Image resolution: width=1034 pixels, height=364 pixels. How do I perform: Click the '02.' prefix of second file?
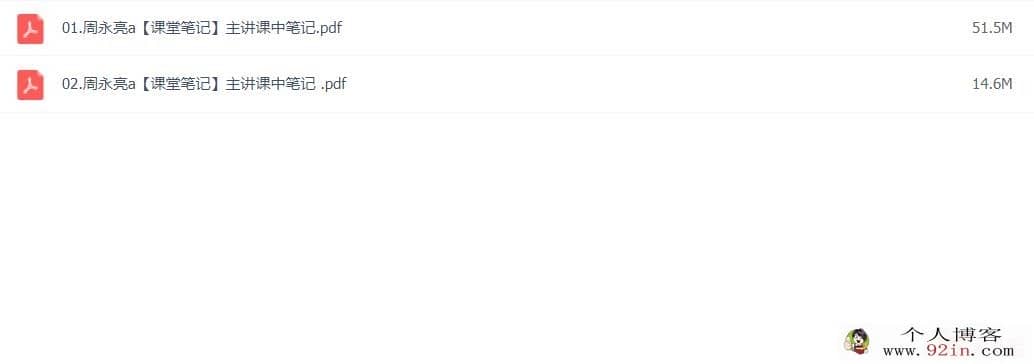point(72,85)
